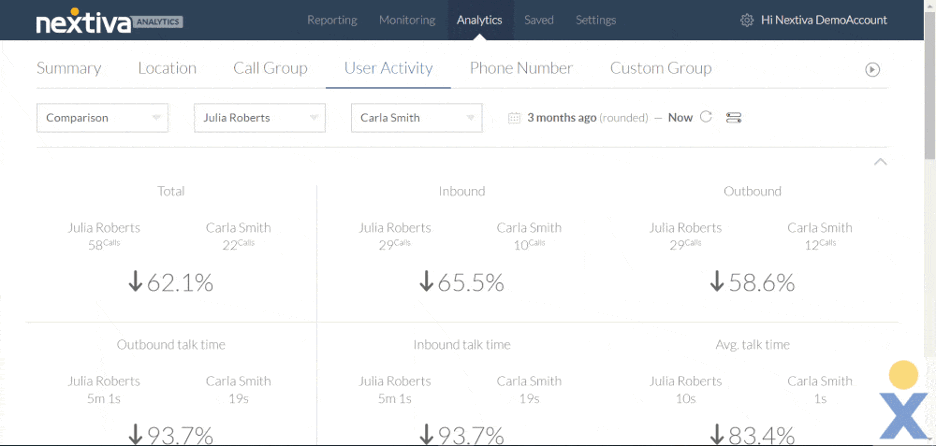
Task: Click the Total 62.1% change value
Action: (x=171, y=282)
